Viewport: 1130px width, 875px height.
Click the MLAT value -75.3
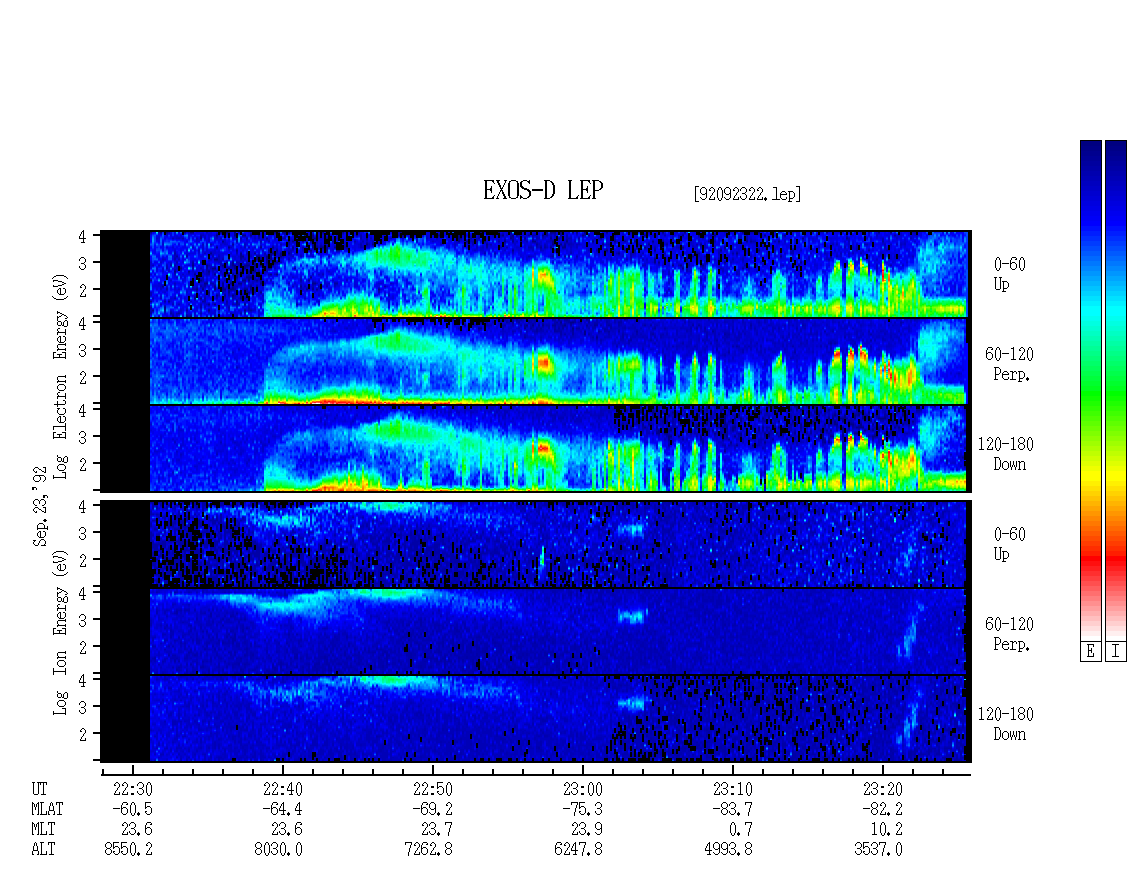click(x=582, y=809)
